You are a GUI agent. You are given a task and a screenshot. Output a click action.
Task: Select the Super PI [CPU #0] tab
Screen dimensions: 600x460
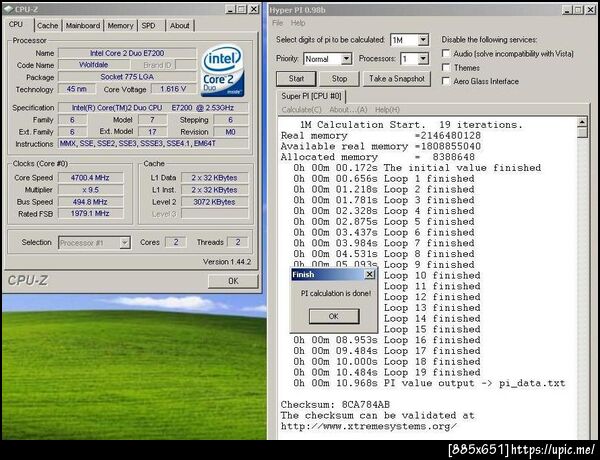(x=311, y=96)
